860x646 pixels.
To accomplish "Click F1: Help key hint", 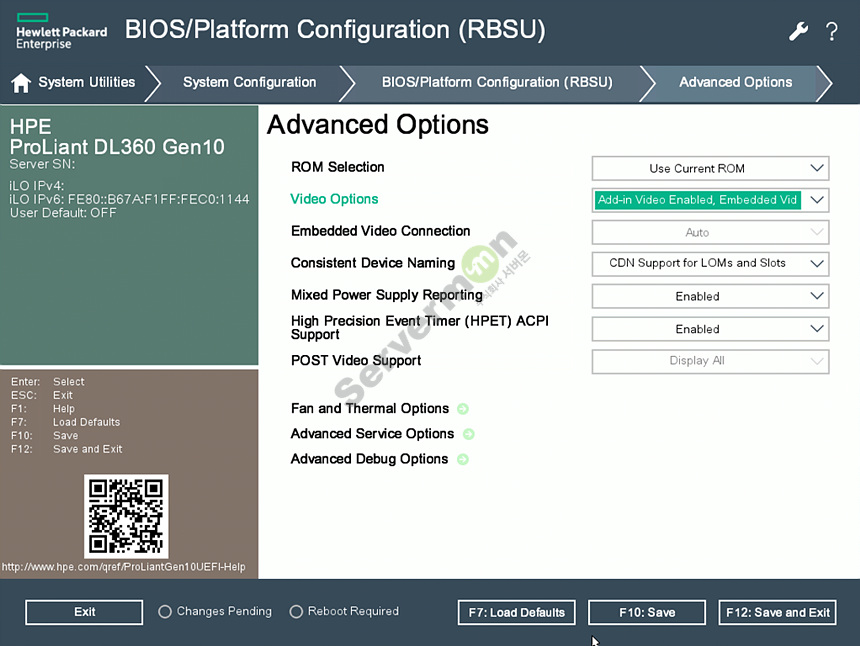I will 42,409.
